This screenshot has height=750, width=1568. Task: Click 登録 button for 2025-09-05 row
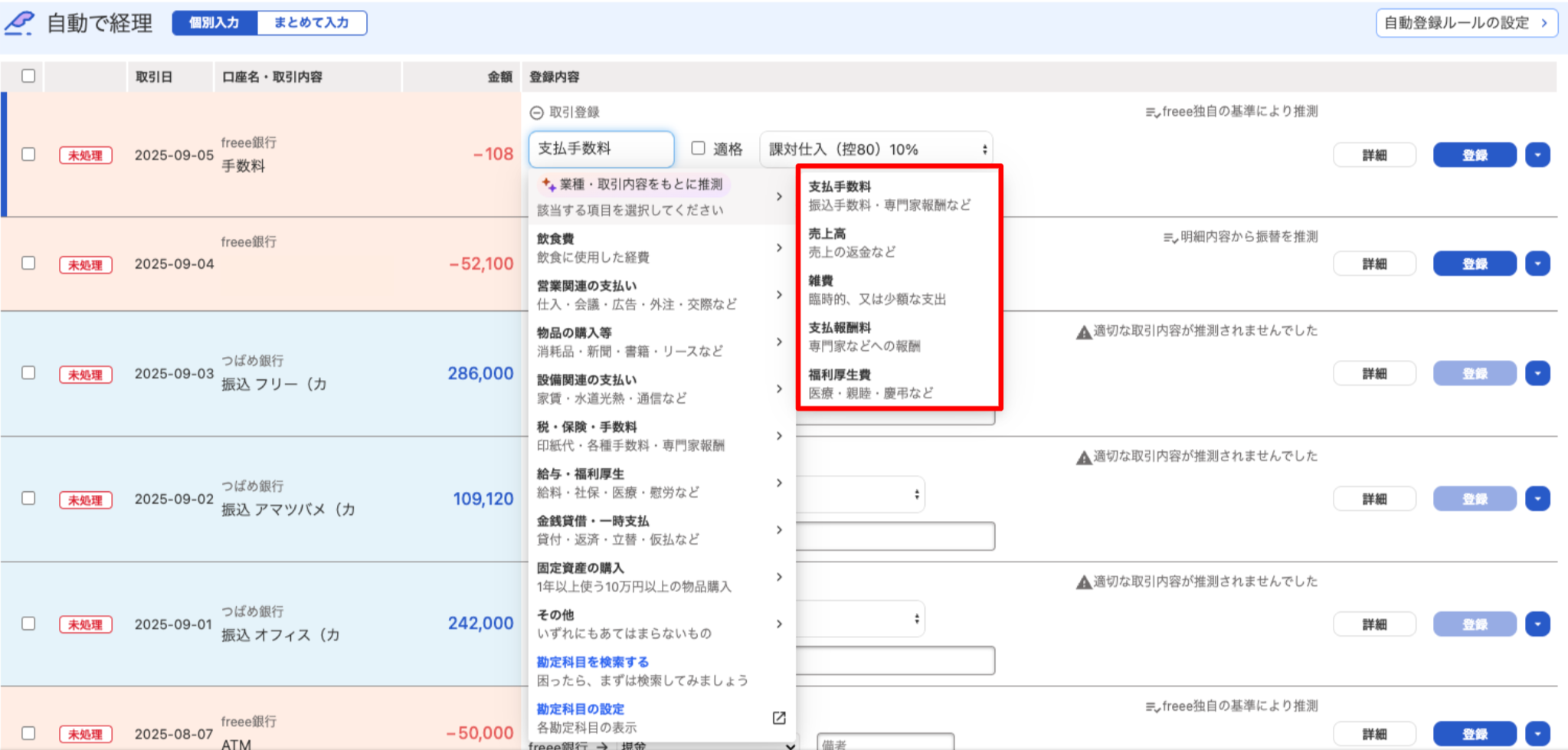click(1475, 155)
